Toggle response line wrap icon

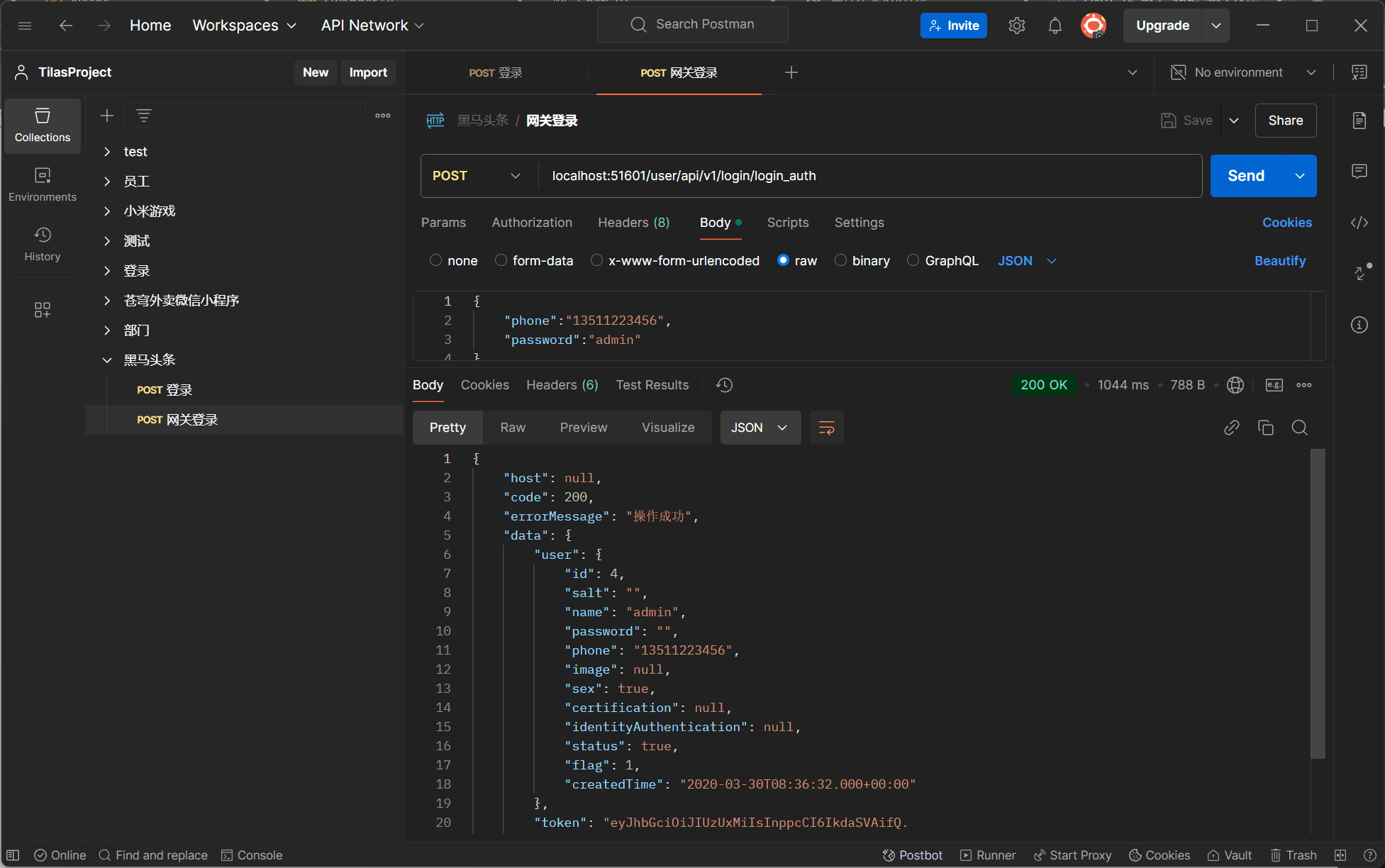pos(826,428)
